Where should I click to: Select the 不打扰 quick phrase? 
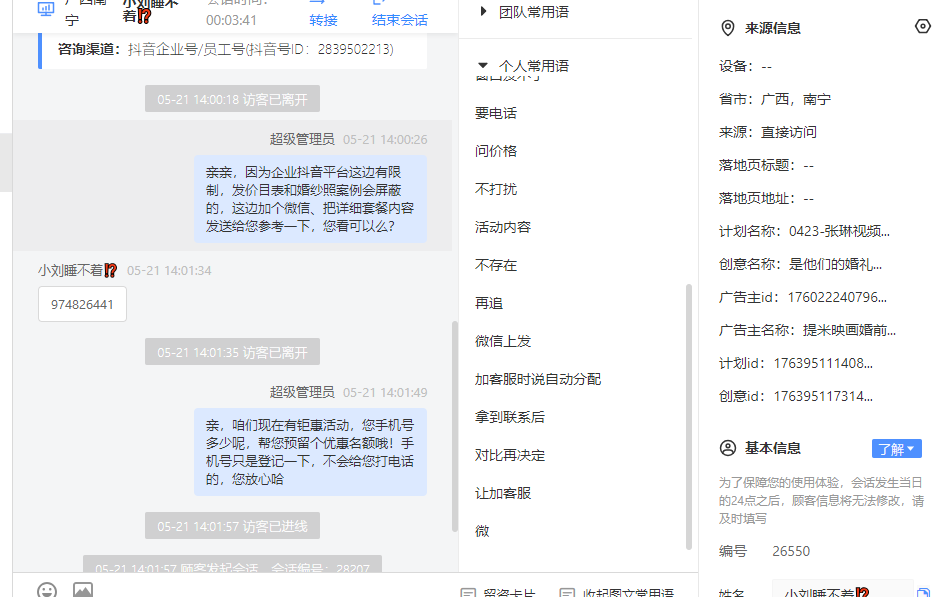pos(496,189)
